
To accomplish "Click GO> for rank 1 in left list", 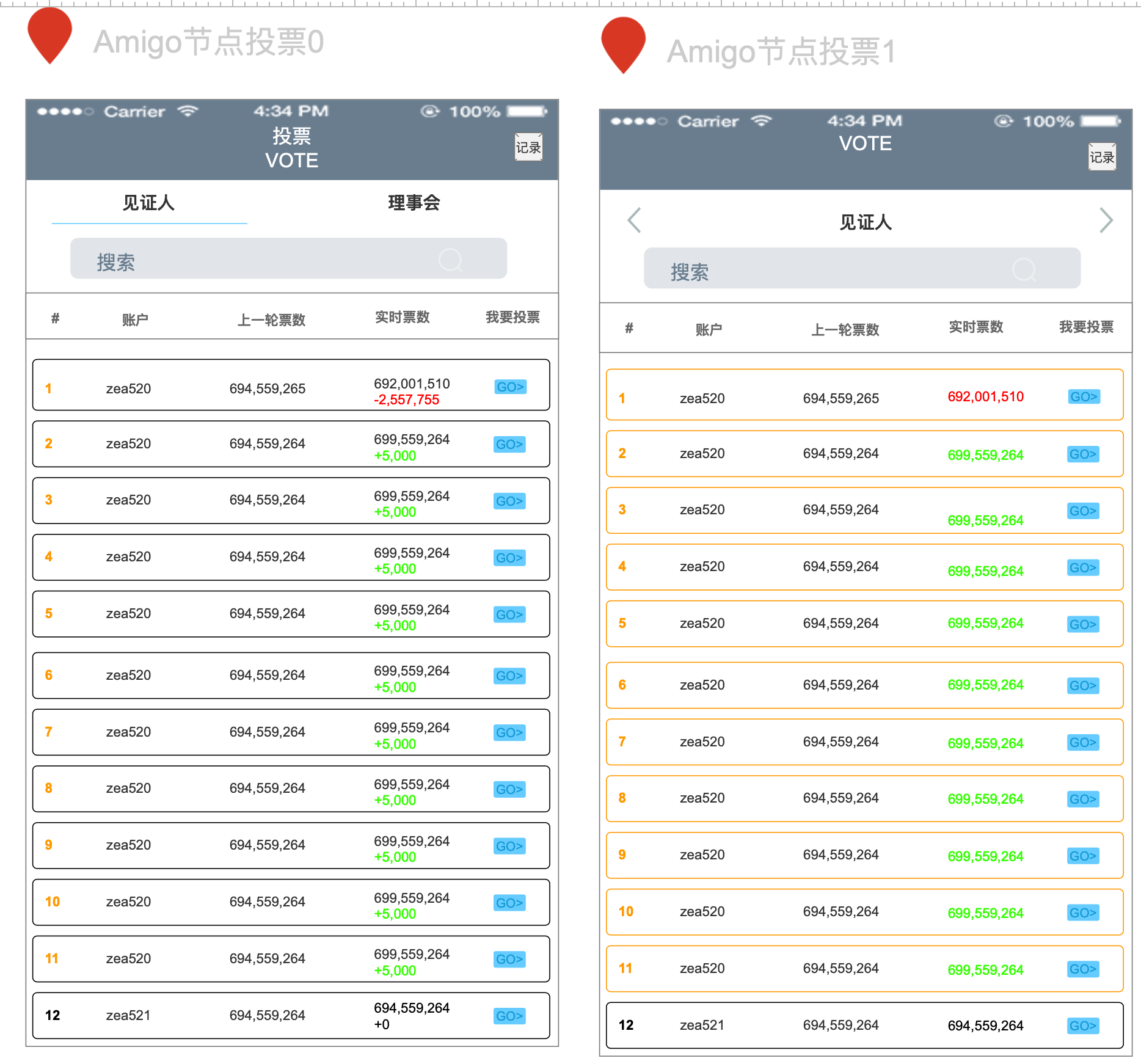I will (510, 387).
